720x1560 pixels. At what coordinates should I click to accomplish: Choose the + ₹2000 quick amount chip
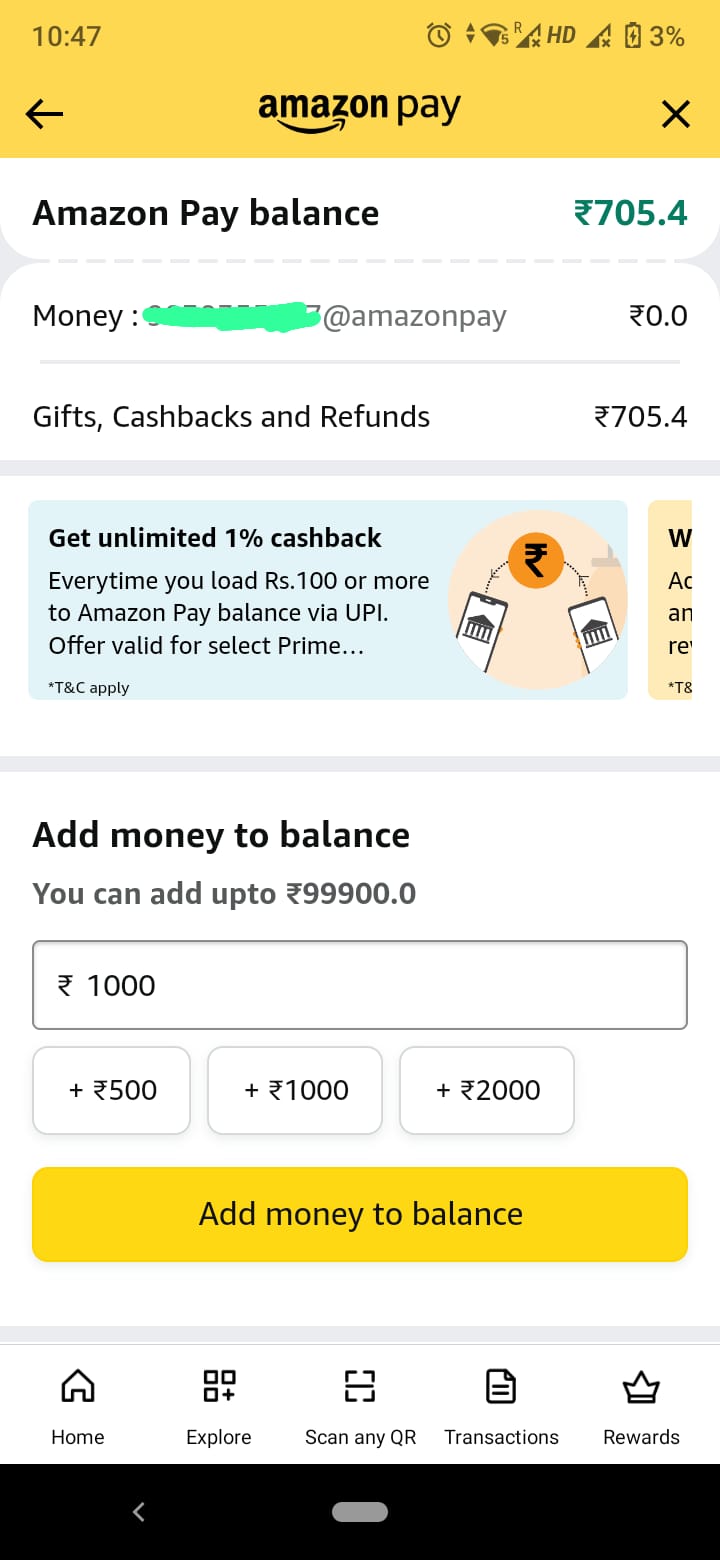click(487, 1090)
